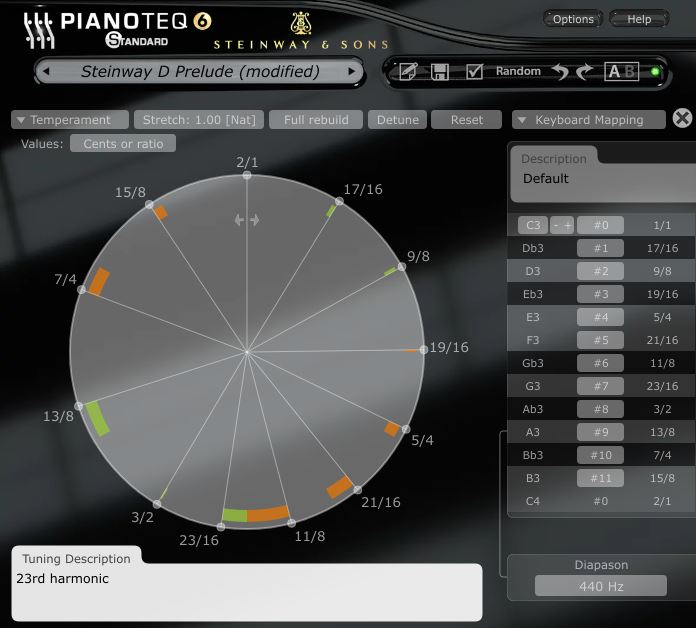Viewport: 696px width, 628px height.
Task: Expand the Temperament dropdown
Action: [x=70, y=120]
